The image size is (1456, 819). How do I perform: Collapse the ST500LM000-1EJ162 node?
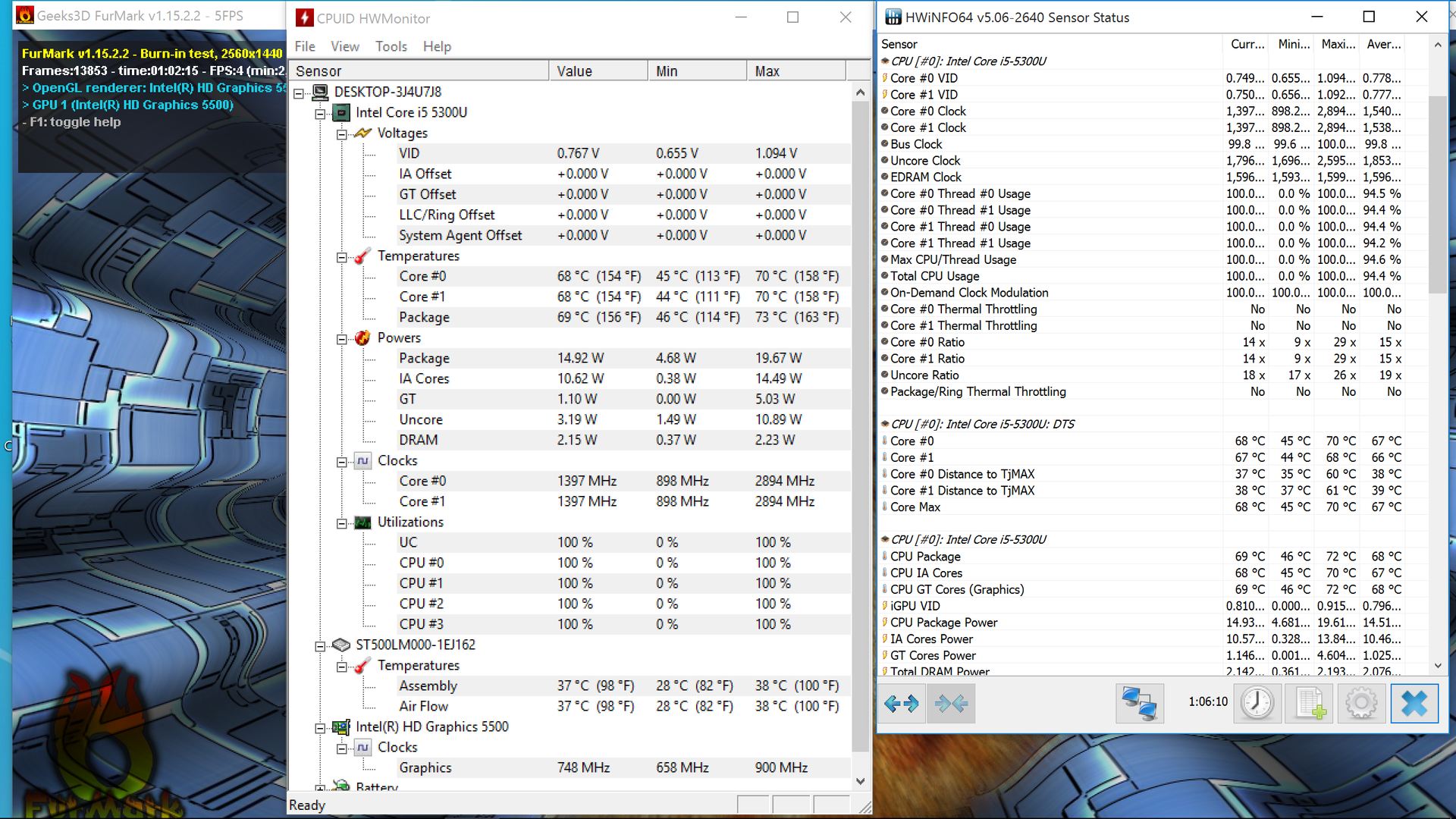[x=320, y=646]
